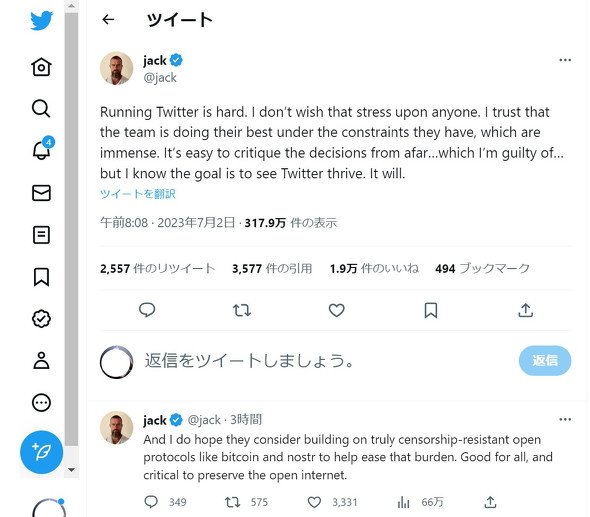The image size is (590, 517).
Task: Bookmark the main tweet from action row
Action: (x=431, y=310)
